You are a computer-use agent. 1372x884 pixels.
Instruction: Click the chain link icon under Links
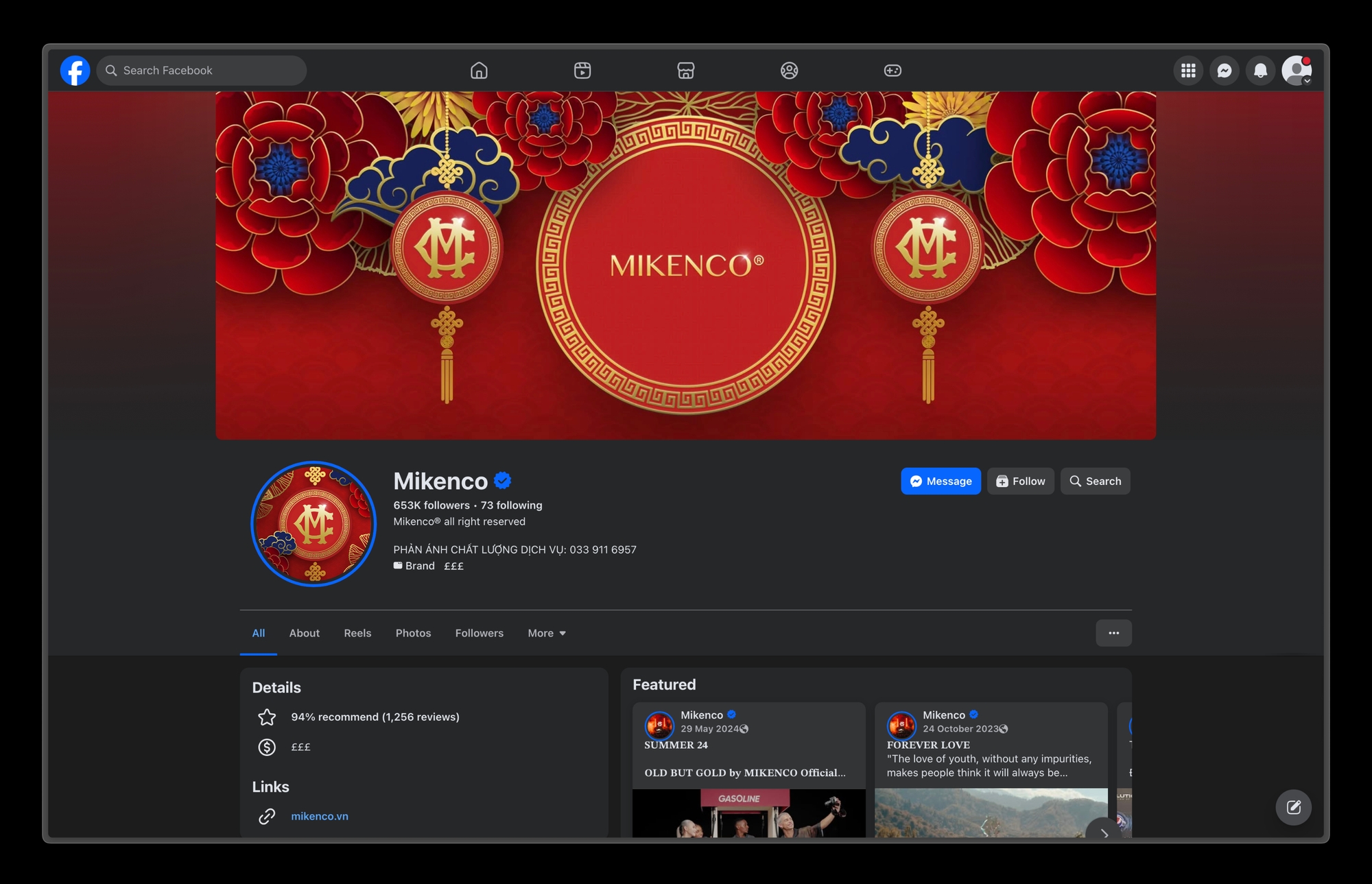(267, 816)
